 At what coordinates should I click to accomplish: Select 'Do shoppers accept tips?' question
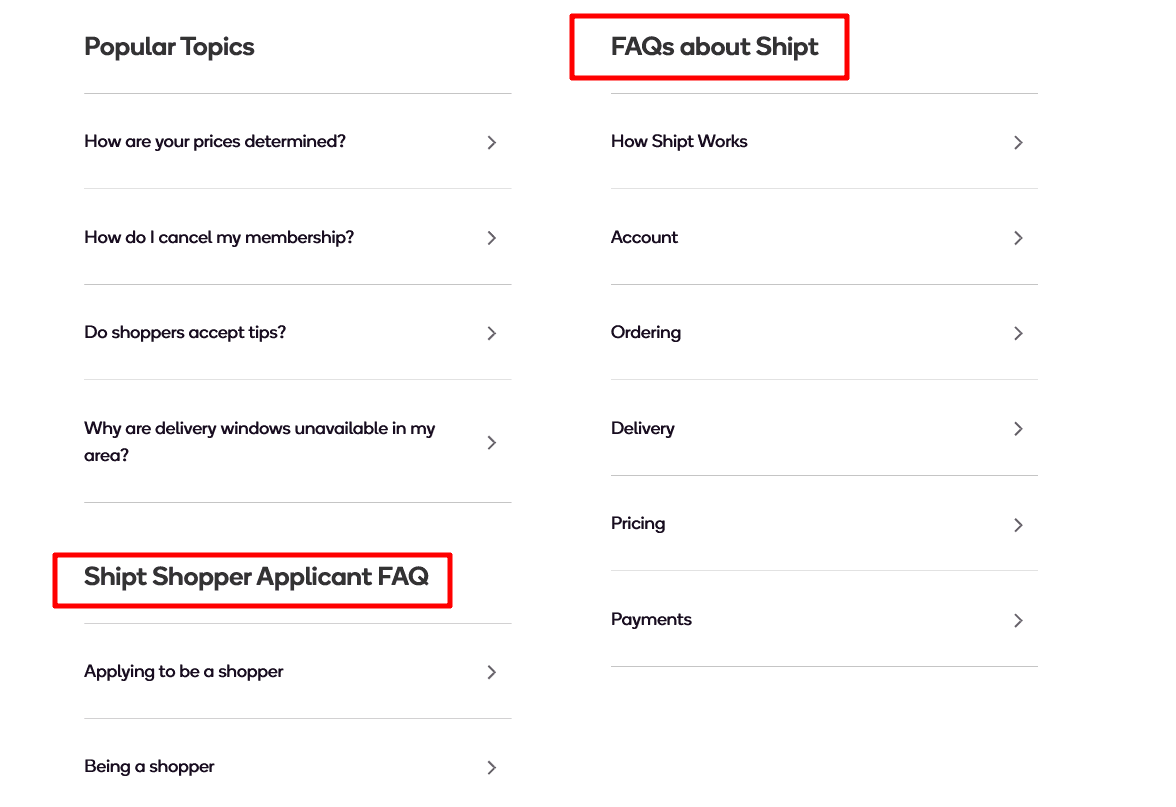(185, 333)
